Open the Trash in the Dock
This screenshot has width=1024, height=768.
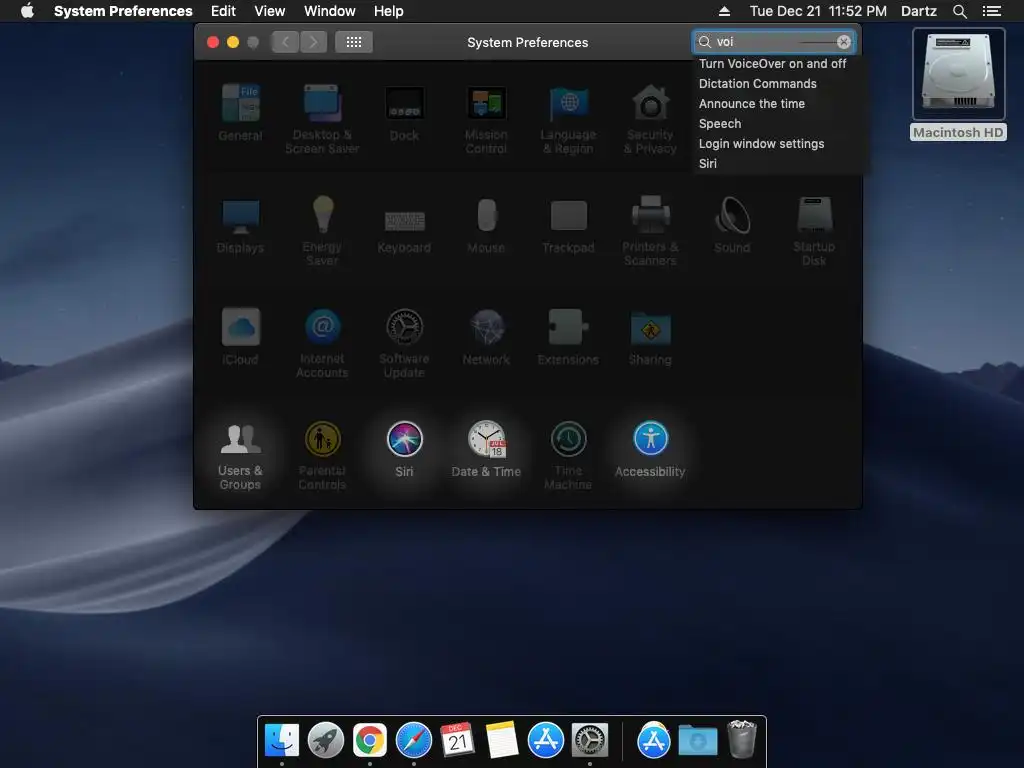(742, 739)
